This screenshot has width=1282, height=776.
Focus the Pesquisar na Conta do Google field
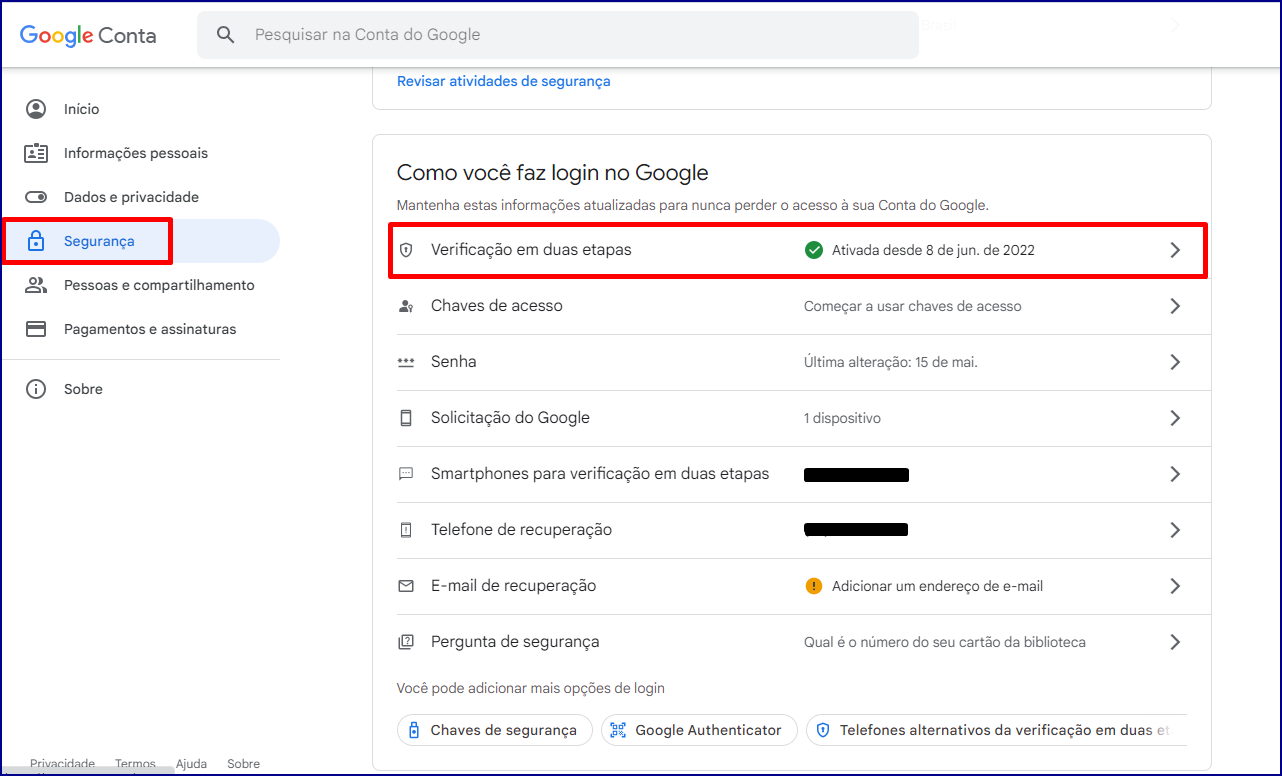tap(558, 35)
